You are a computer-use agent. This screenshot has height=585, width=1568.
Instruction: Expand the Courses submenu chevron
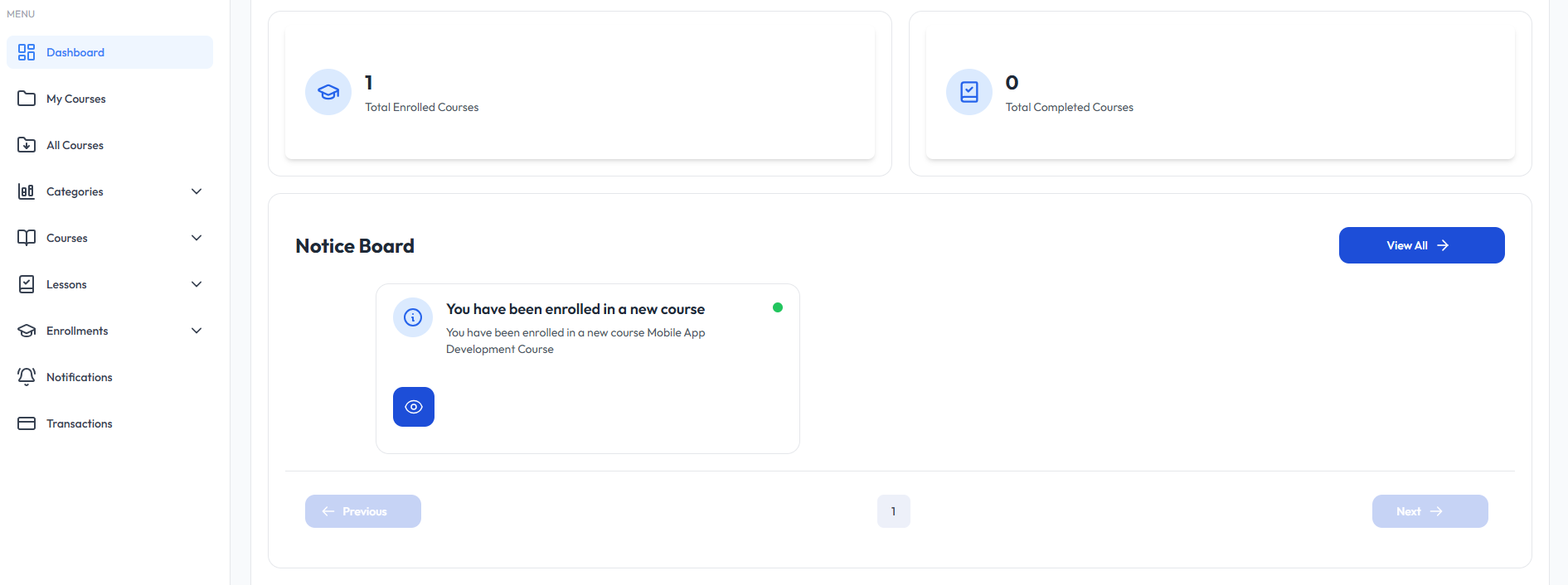coord(197,238)
